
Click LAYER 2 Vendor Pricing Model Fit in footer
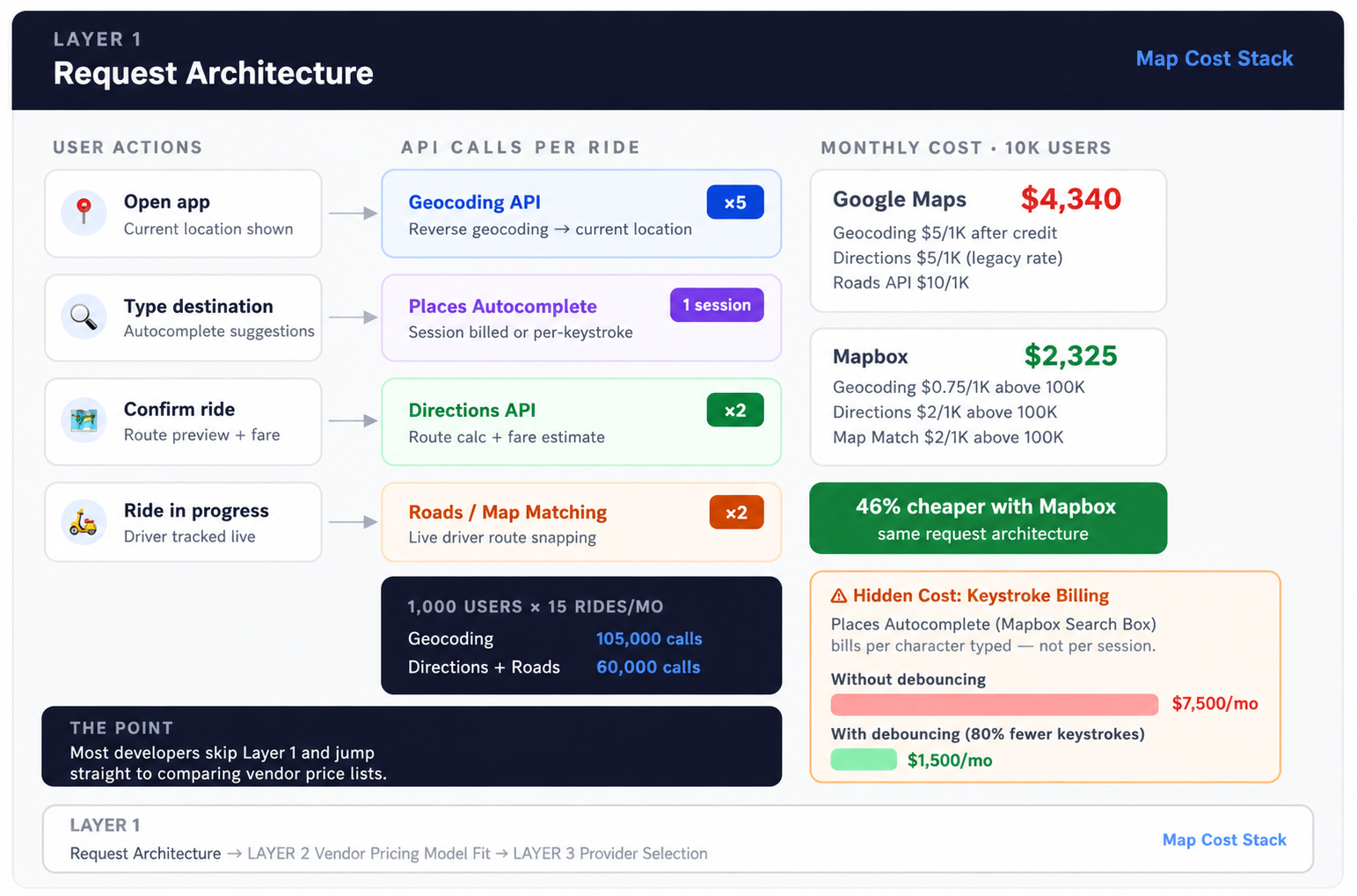[x=368, y=854]
